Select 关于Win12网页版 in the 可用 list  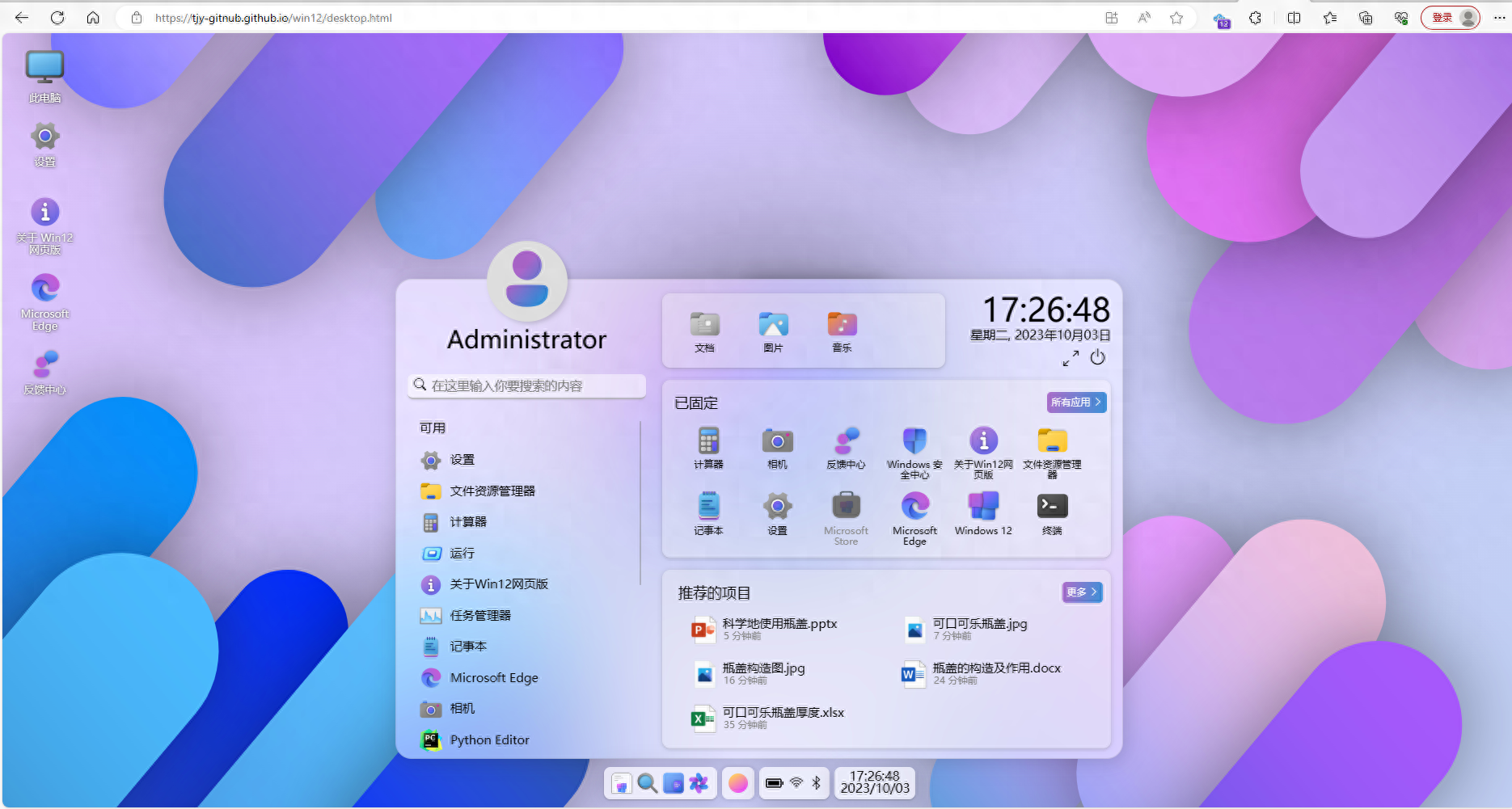click(x=526, y=584)
